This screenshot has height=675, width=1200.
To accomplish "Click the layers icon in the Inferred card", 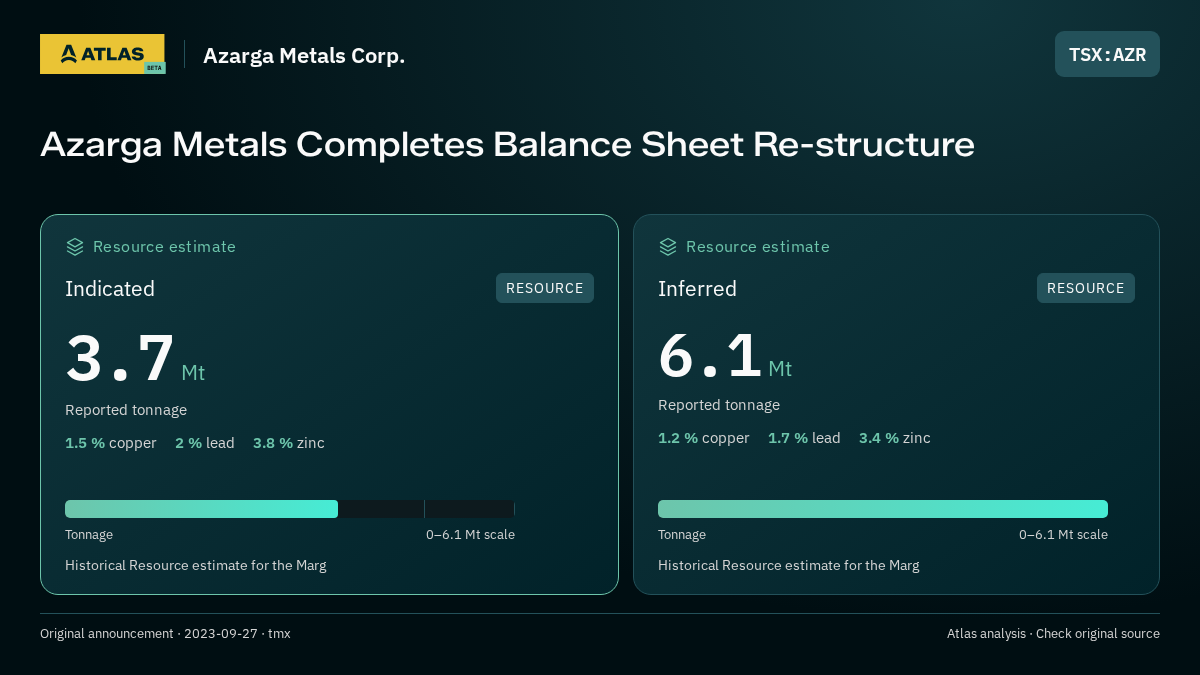I will 668,247.
